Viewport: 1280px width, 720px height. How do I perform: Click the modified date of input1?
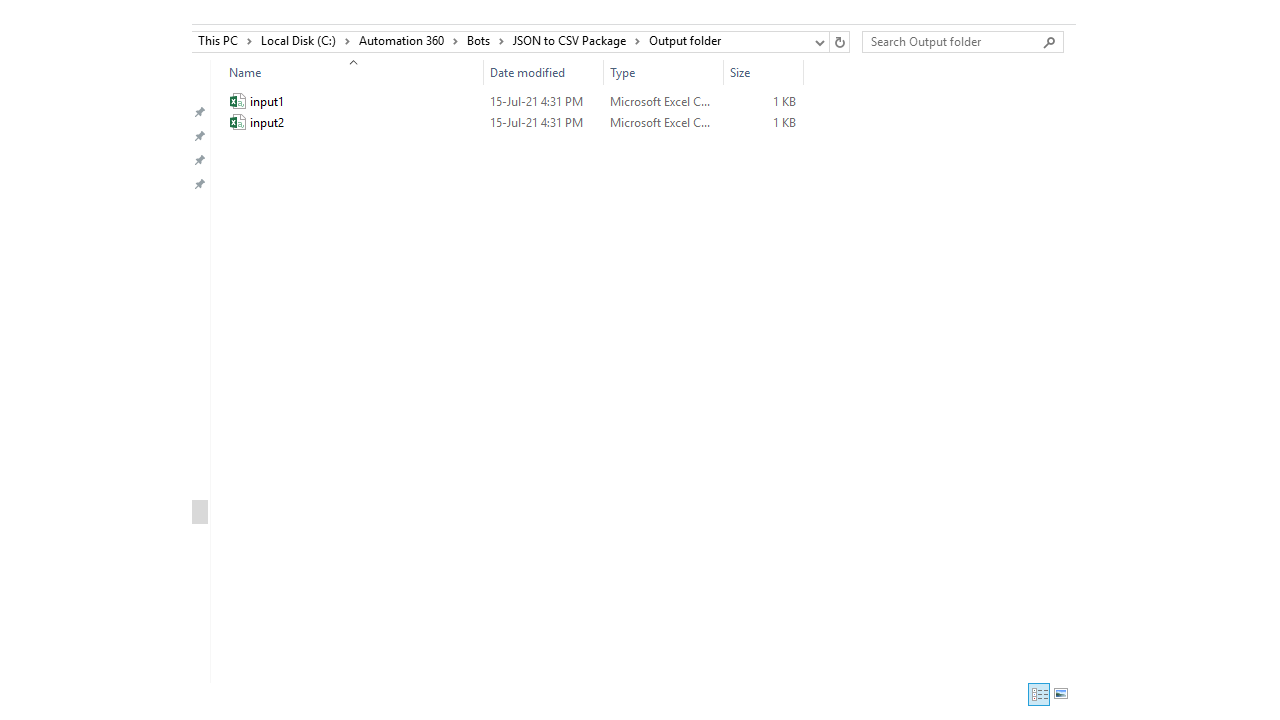536,102
